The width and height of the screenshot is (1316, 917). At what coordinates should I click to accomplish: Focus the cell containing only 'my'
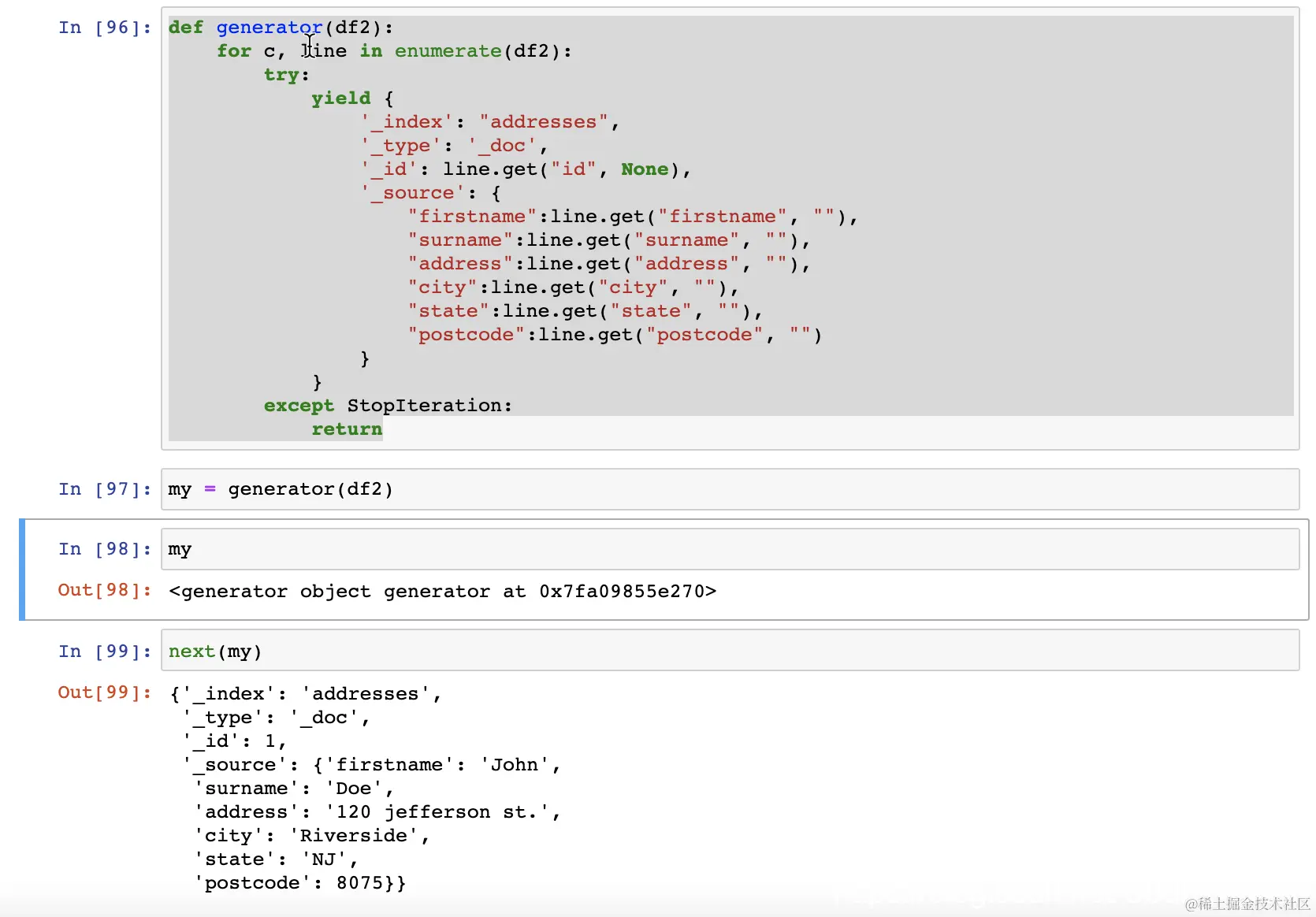pos(730,549)
